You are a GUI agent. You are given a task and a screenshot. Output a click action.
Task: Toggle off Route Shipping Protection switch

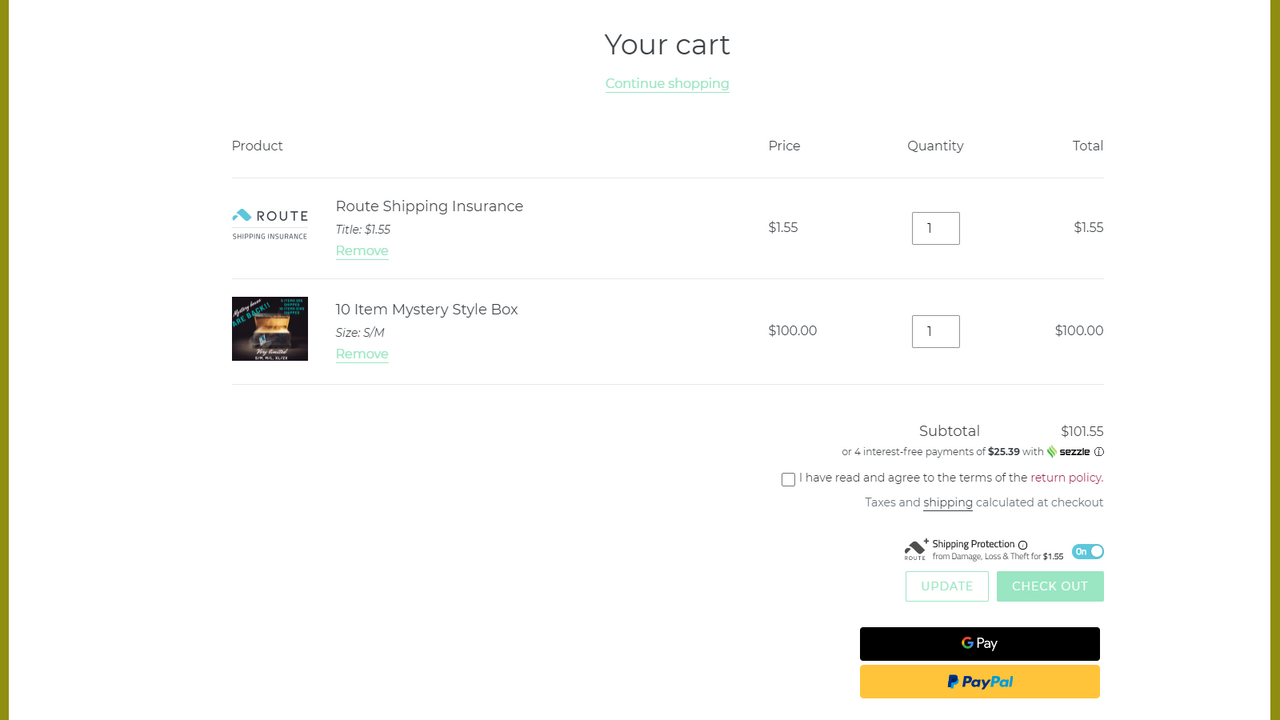[x=1088, y=551]
